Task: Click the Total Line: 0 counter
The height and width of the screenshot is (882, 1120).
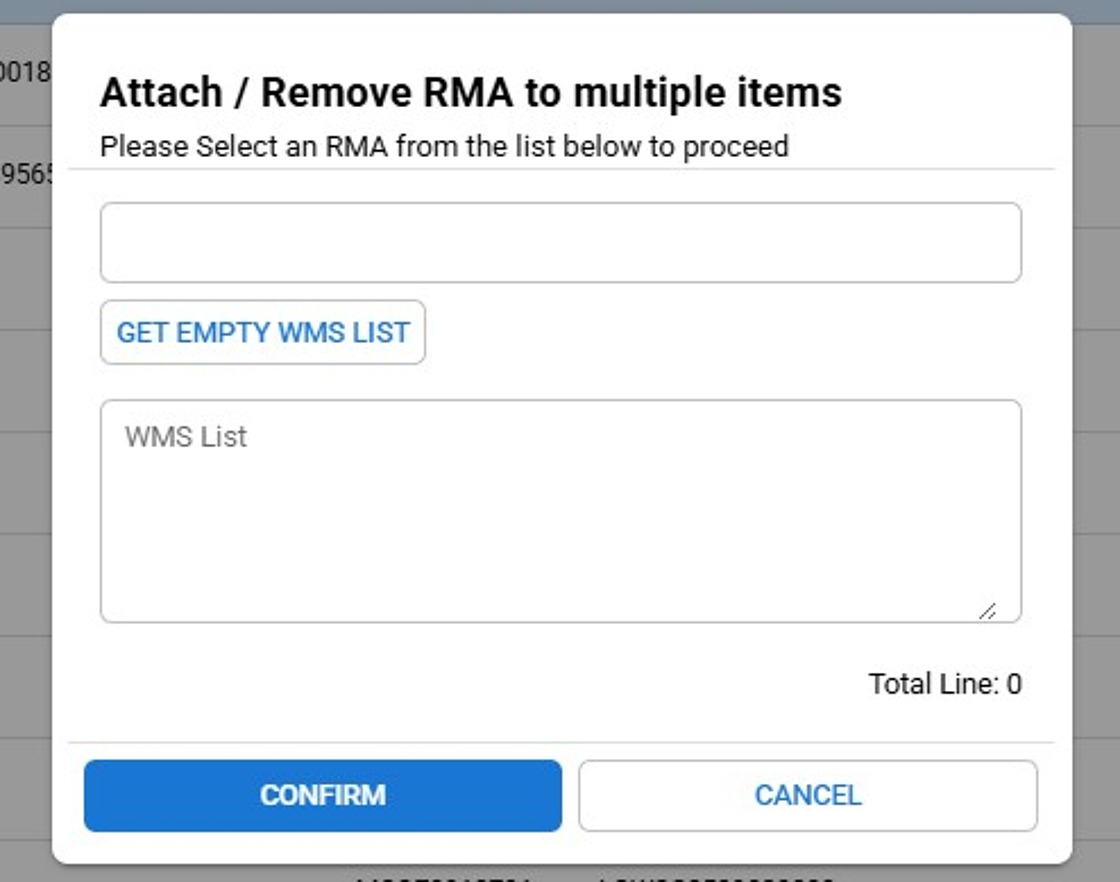Action: tap(944, 684)
